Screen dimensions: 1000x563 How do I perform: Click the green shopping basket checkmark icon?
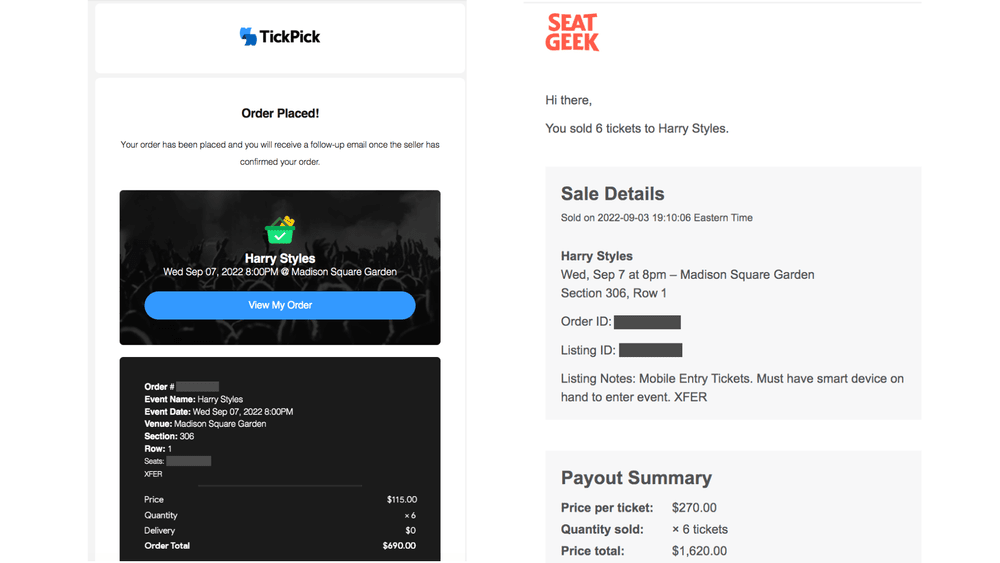(280, 230)
